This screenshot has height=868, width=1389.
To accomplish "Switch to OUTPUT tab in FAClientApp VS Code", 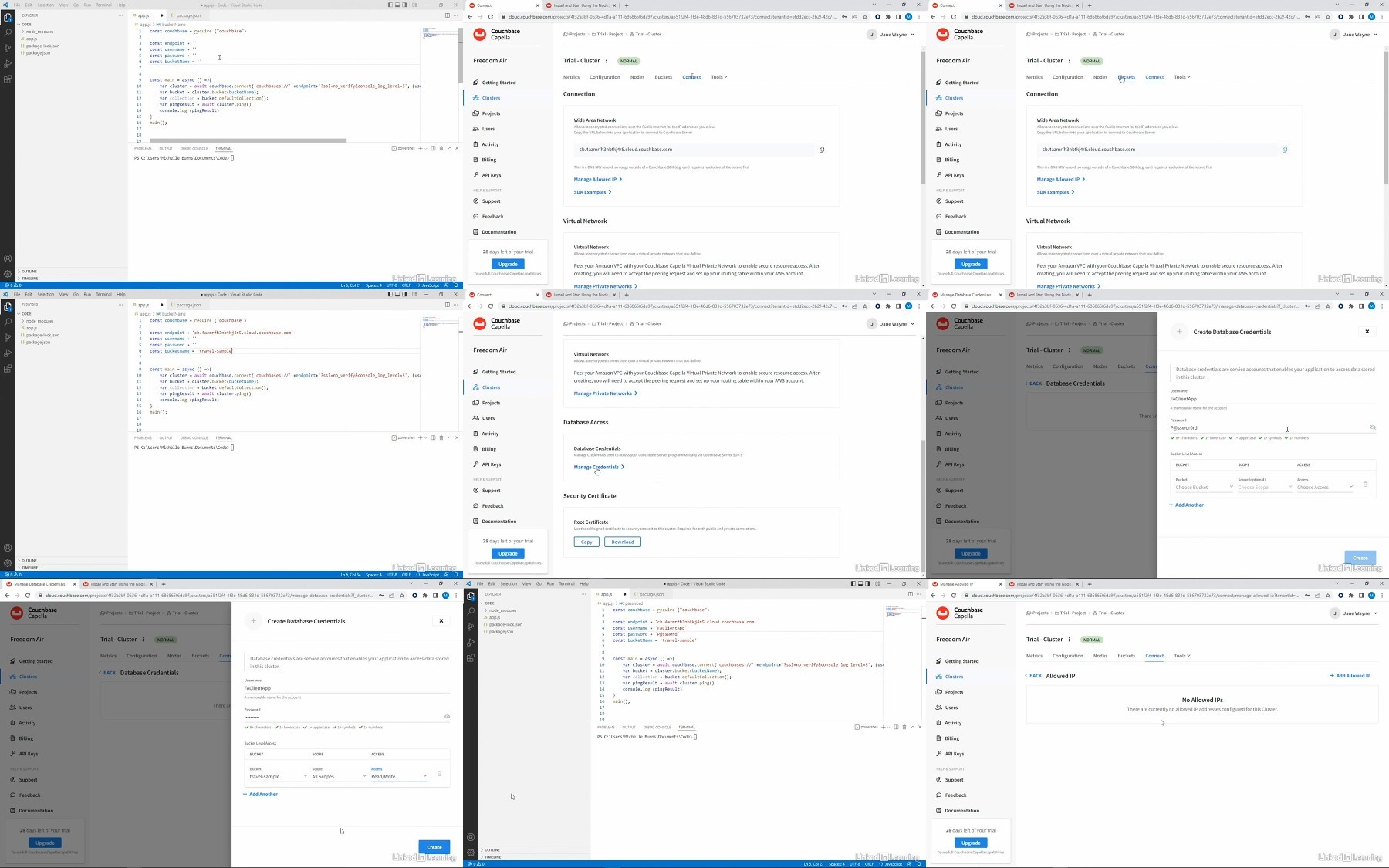I will click(x=629, y=727).
